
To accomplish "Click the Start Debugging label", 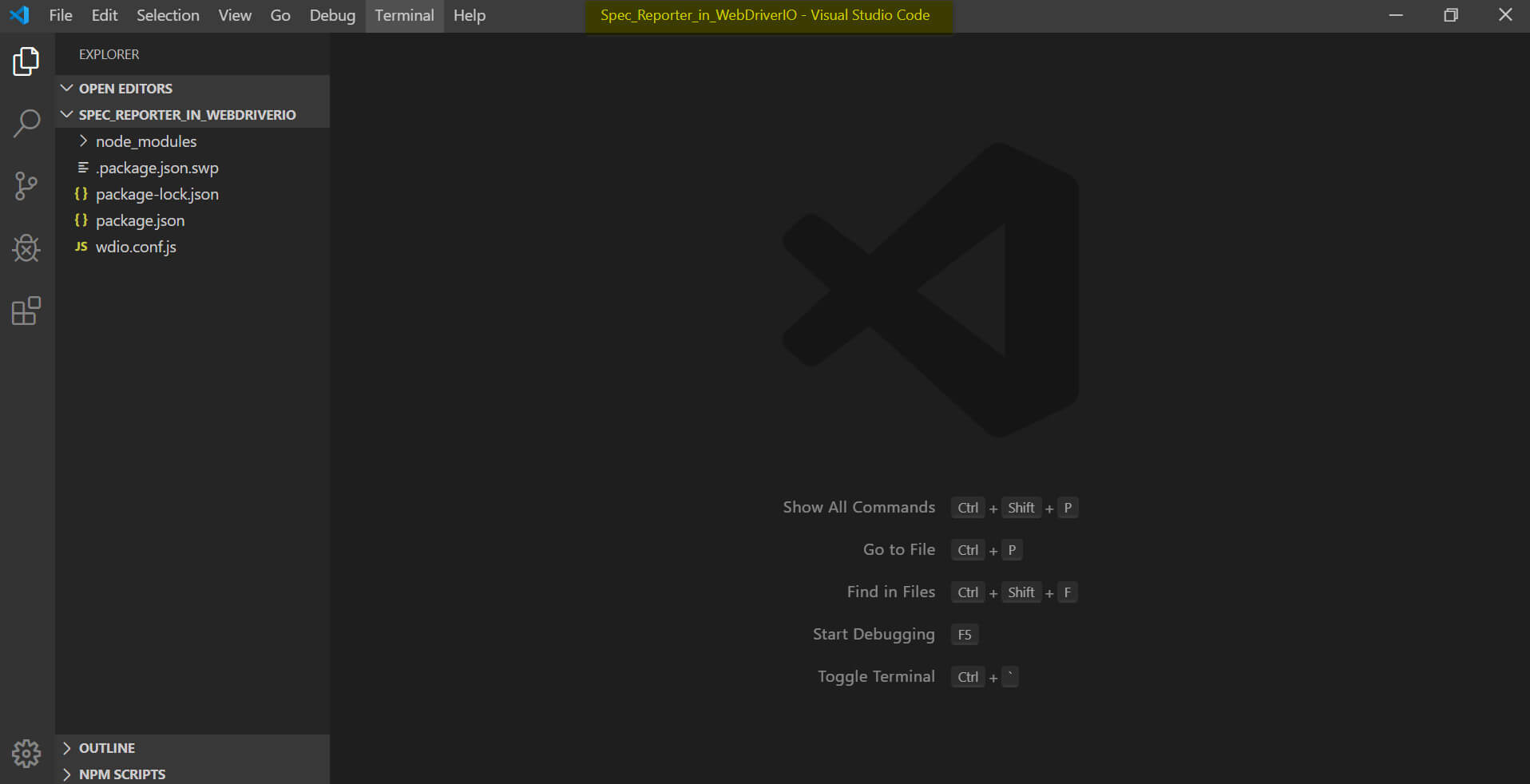I will [874, 634].
